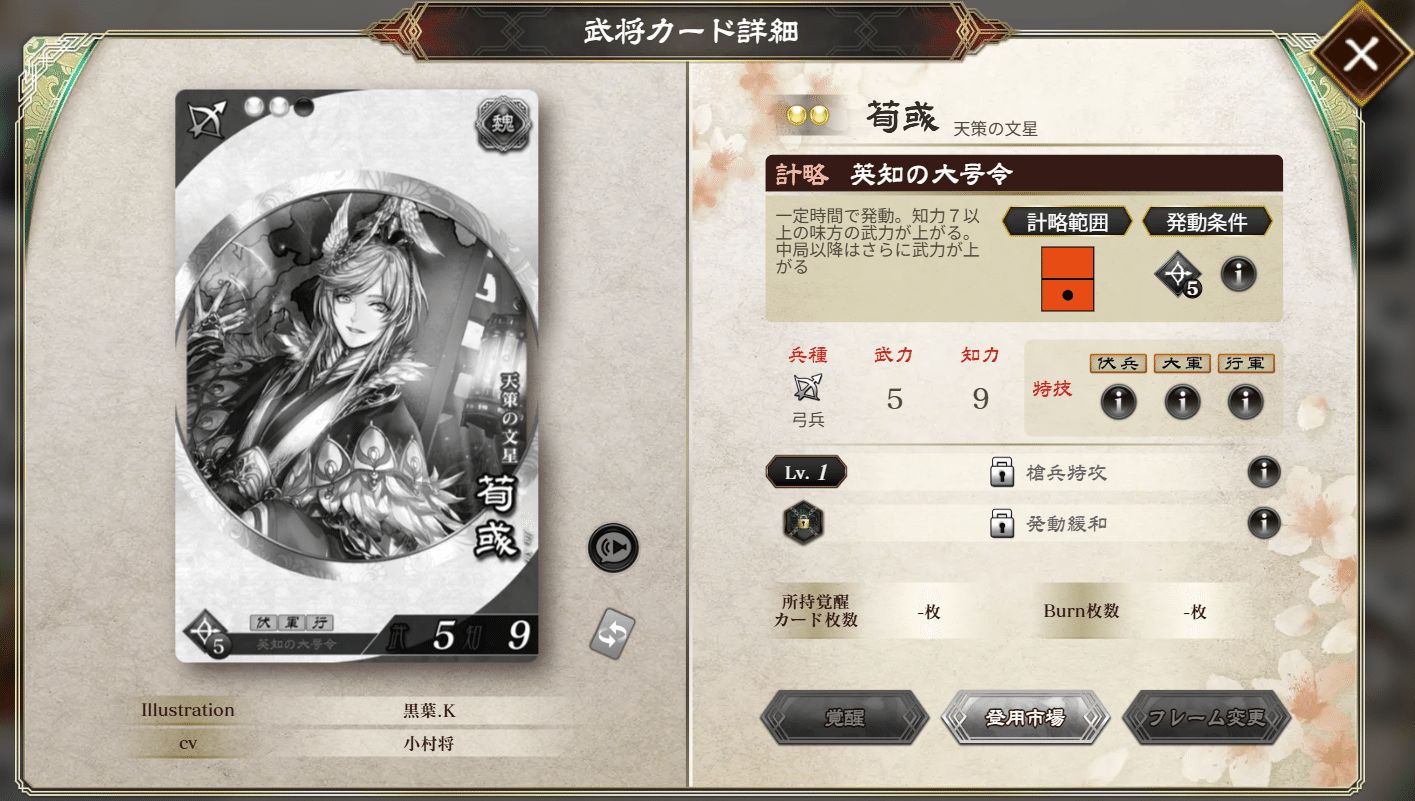Click the フレーム変更 frame change button
Viewport: 1415px width, 801px height.
point(1206,717)
